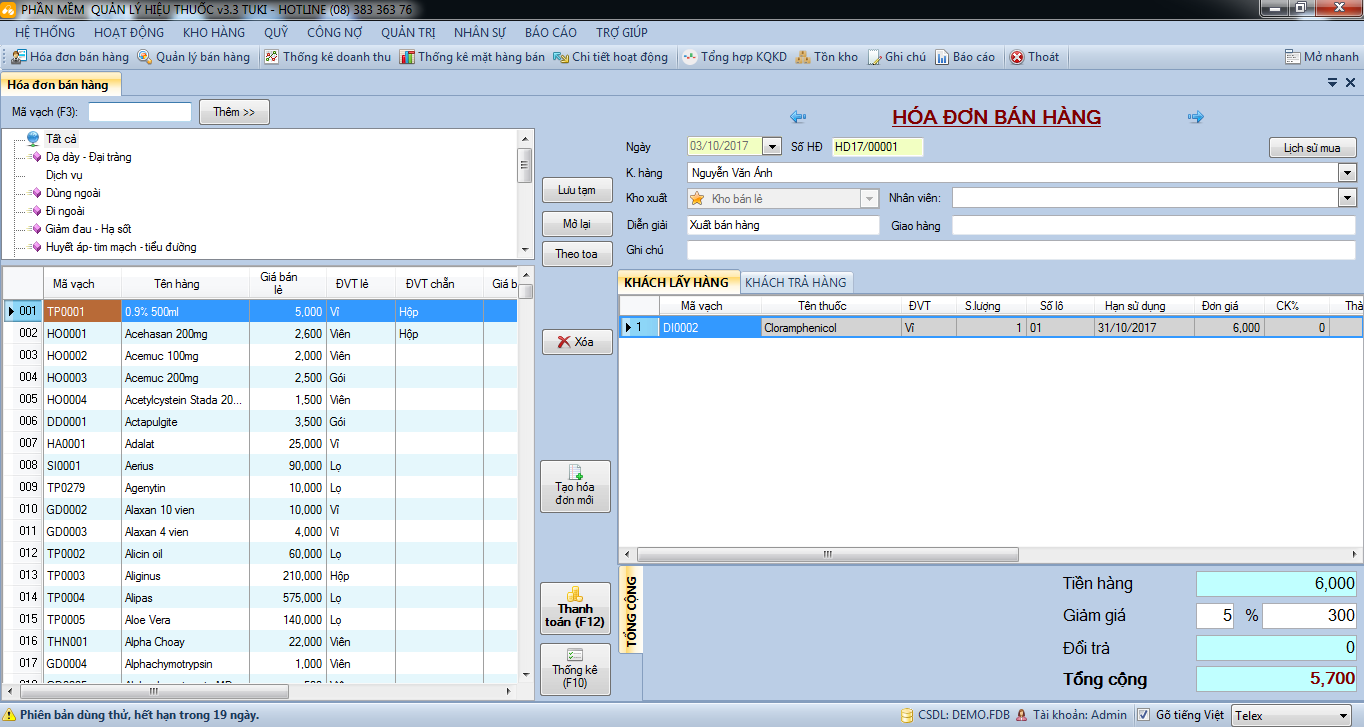Open Chi tiết hoạt động toolbar item
The image size is (1364, 727).
610,57
